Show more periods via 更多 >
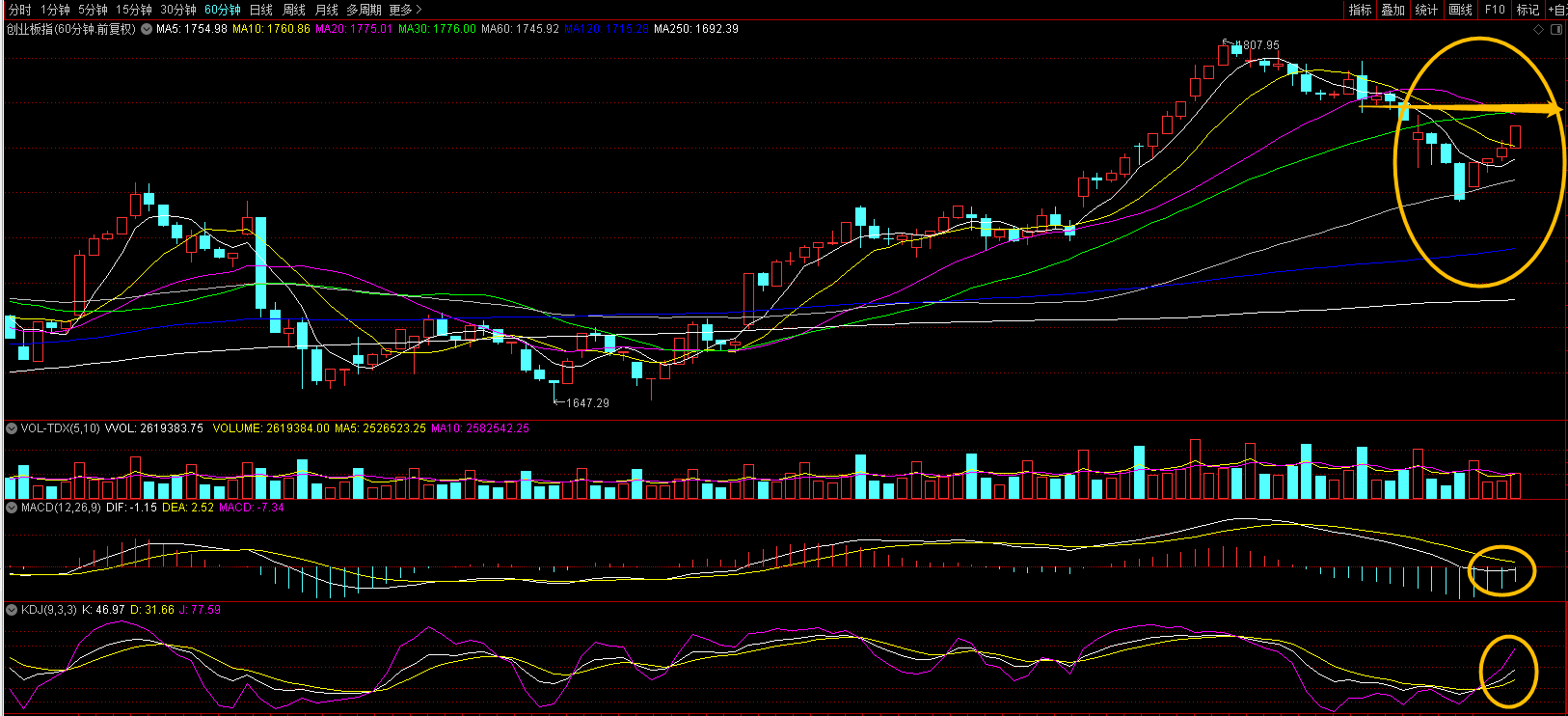Screen dimensions: 1568x716 point(406,10)
